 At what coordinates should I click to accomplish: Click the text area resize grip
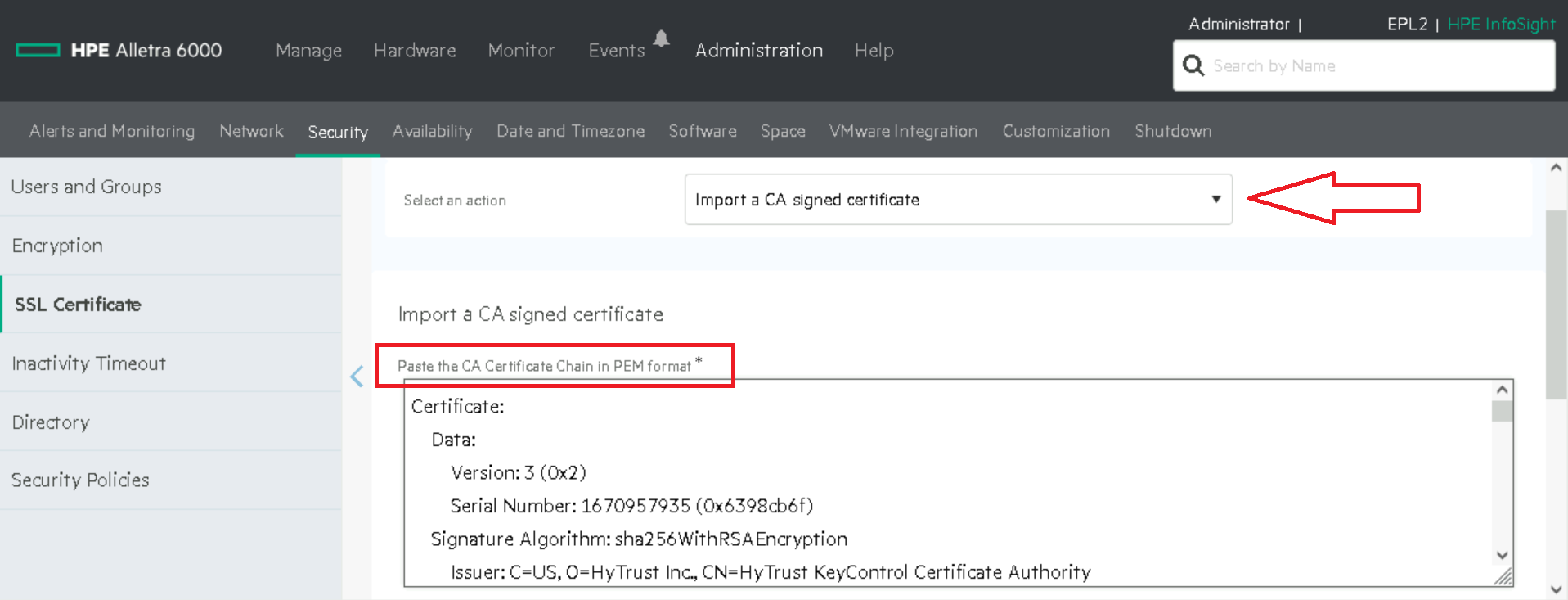(1503, 576)
